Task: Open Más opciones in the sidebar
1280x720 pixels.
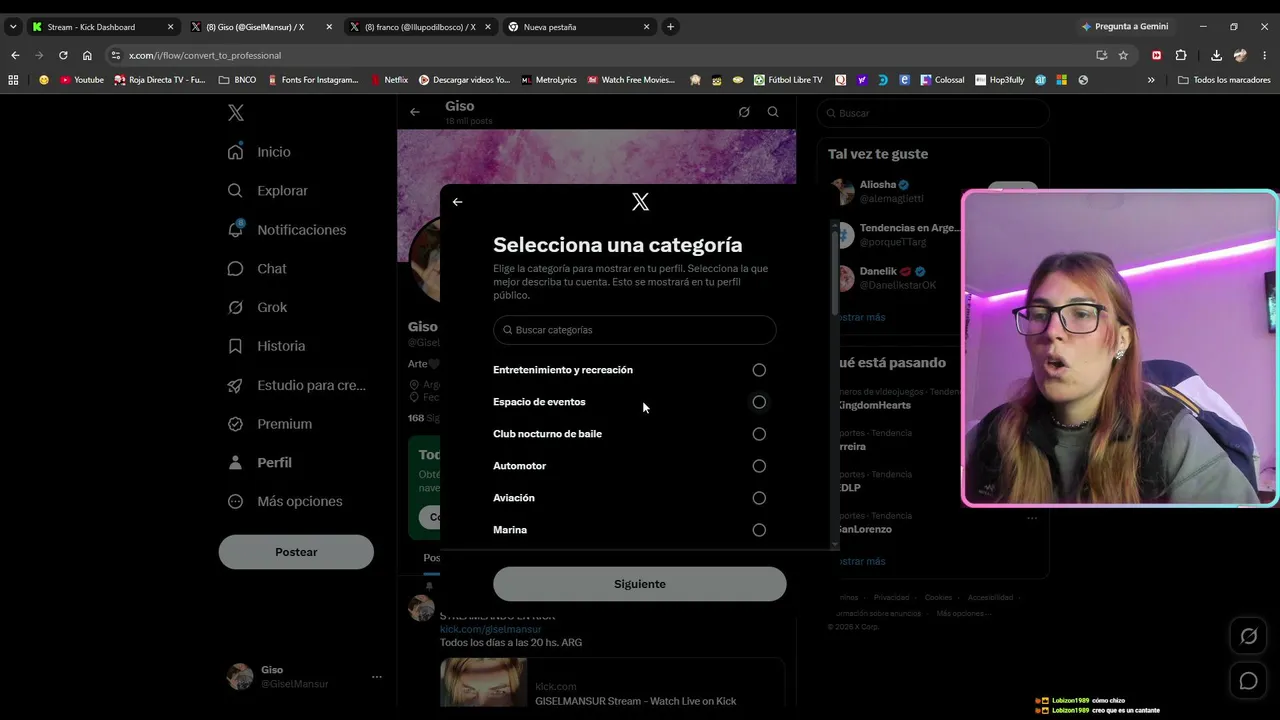Action: click(x=285, y=501)
